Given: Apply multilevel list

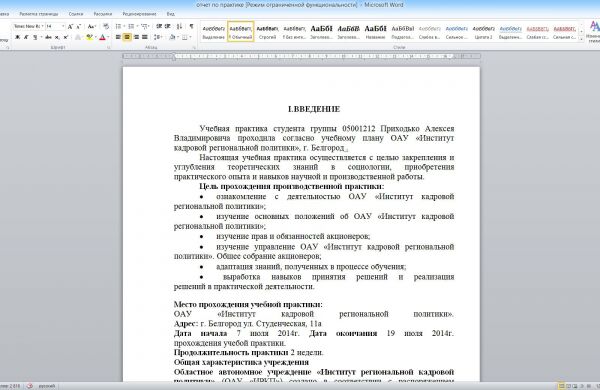Looking at the screenshot, I should pos(145,26).
